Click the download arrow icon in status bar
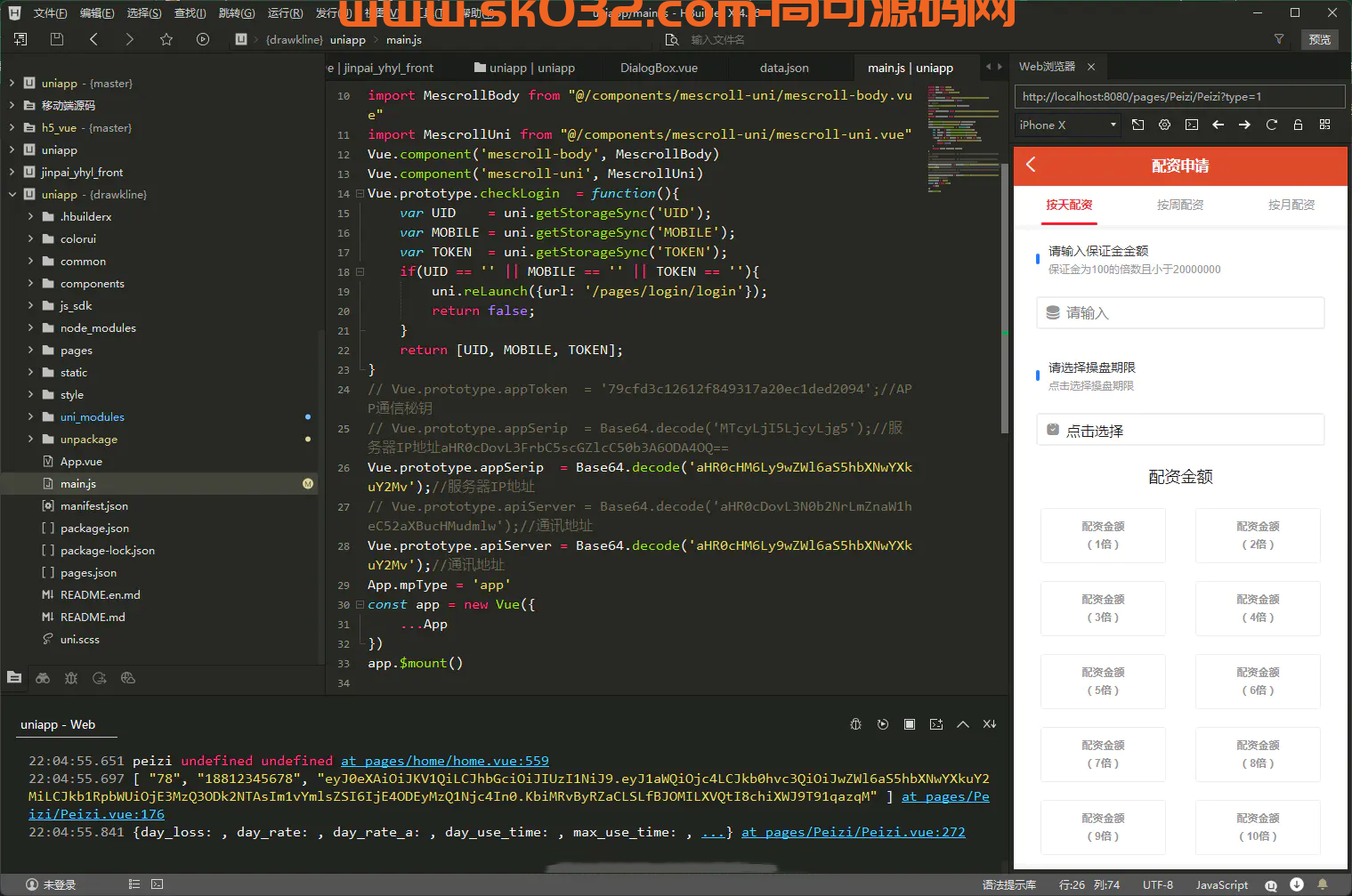1352x896 pixels. [x=1297, y=884]
